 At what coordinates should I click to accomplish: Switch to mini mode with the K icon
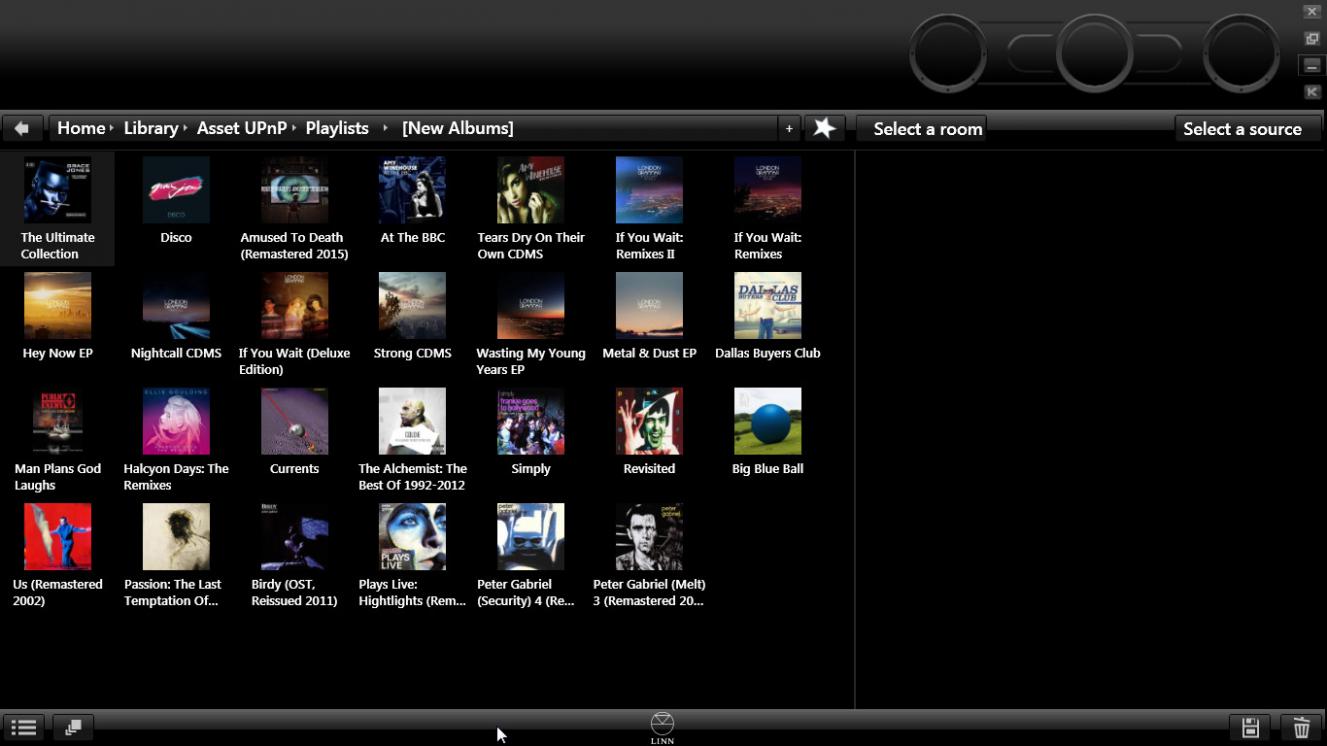(x=1312, y=92)
